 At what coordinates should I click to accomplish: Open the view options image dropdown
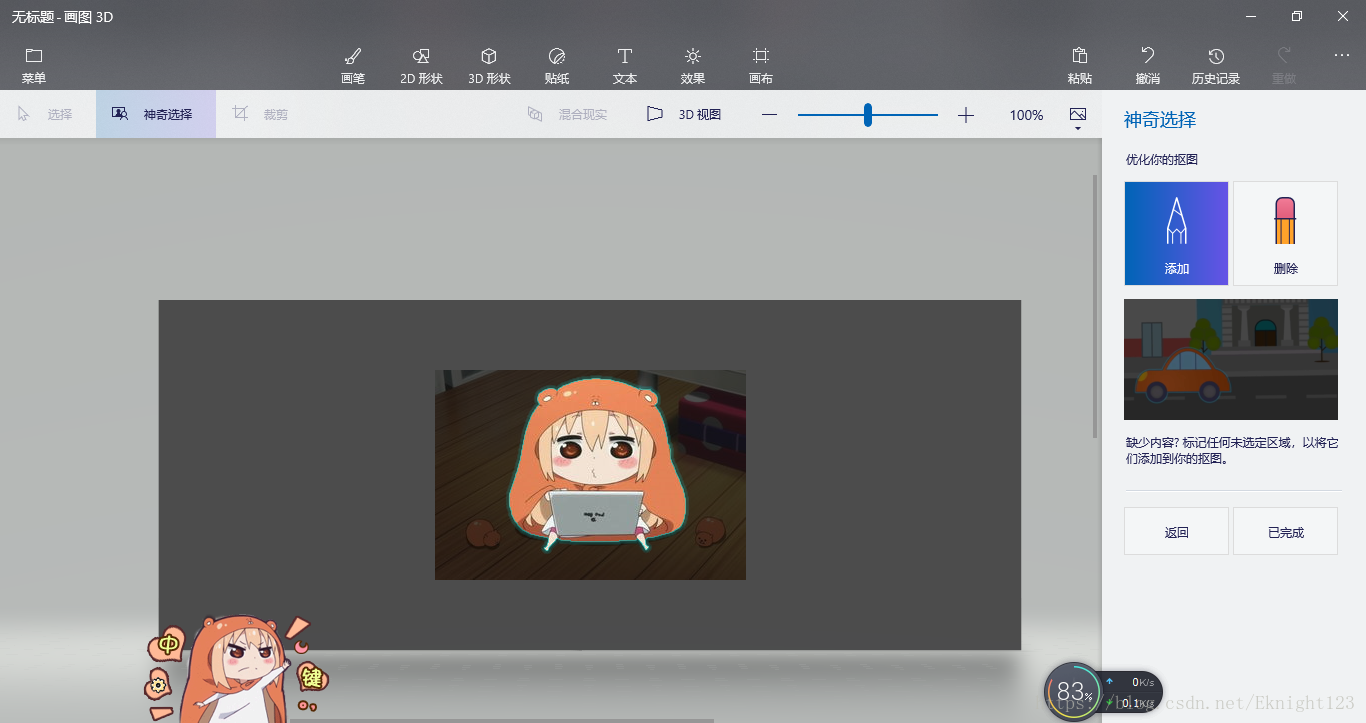[x=1077, y=118]
